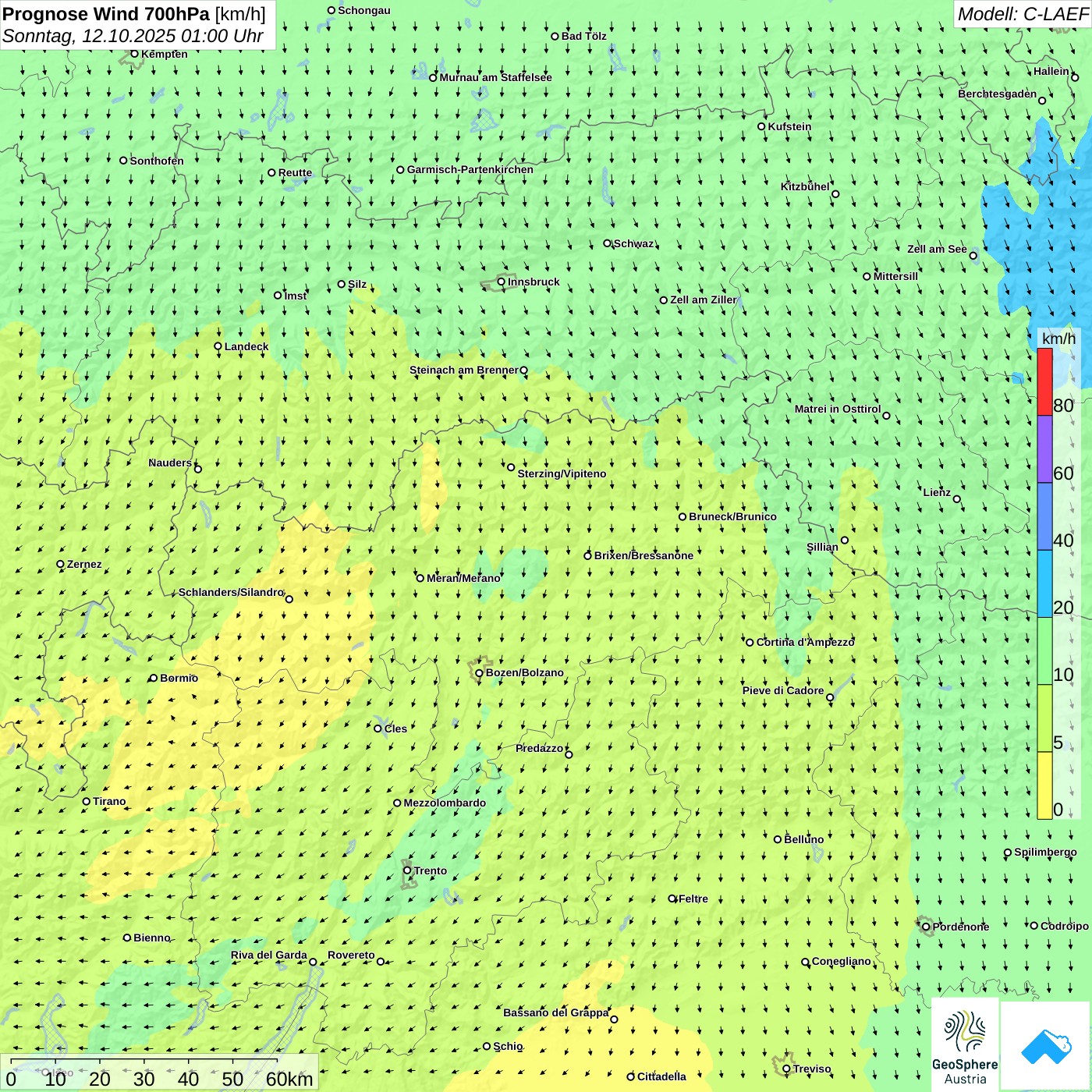Click the 'Codroipo' label
The height and width of the screenshot is (1092, 1092).
(1065, 926)
